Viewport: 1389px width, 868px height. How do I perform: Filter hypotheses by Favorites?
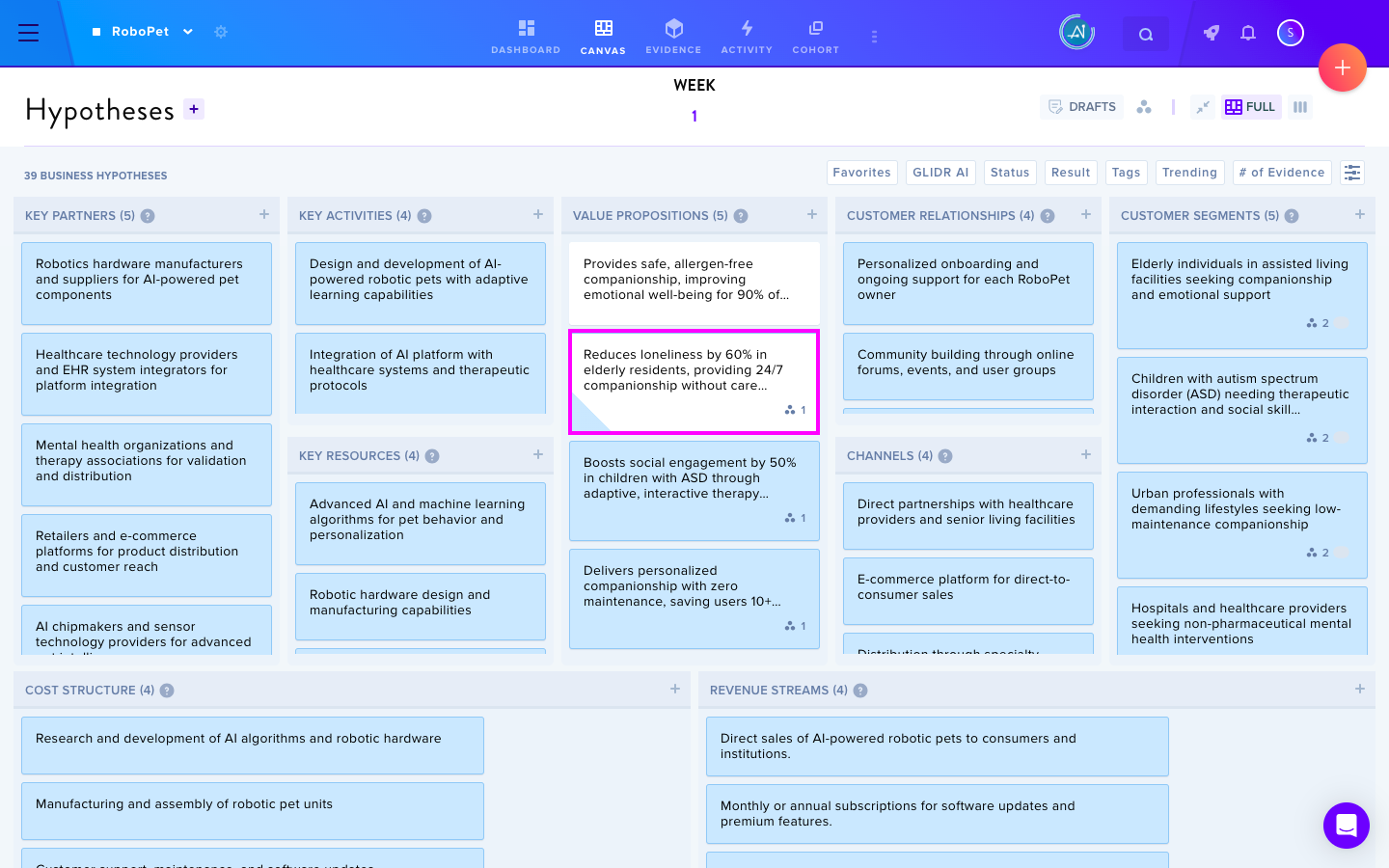pos(861,173)
